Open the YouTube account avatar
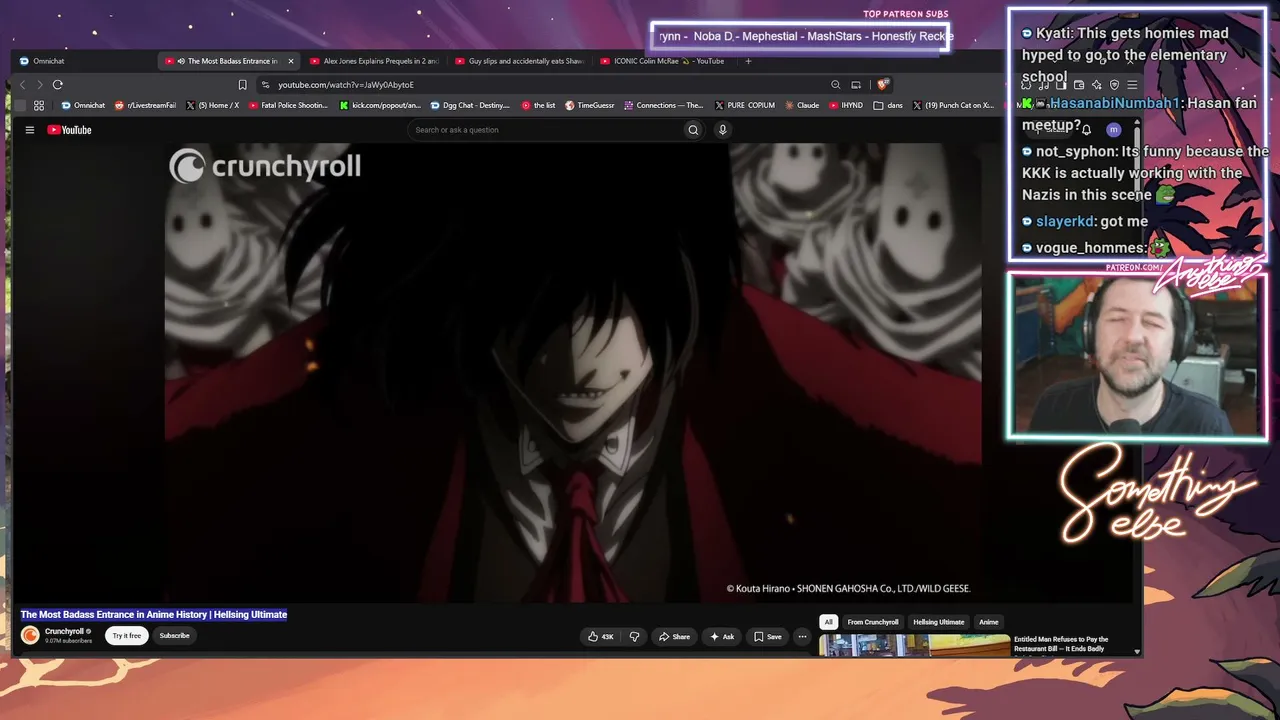 click(x=1113, y=130)
